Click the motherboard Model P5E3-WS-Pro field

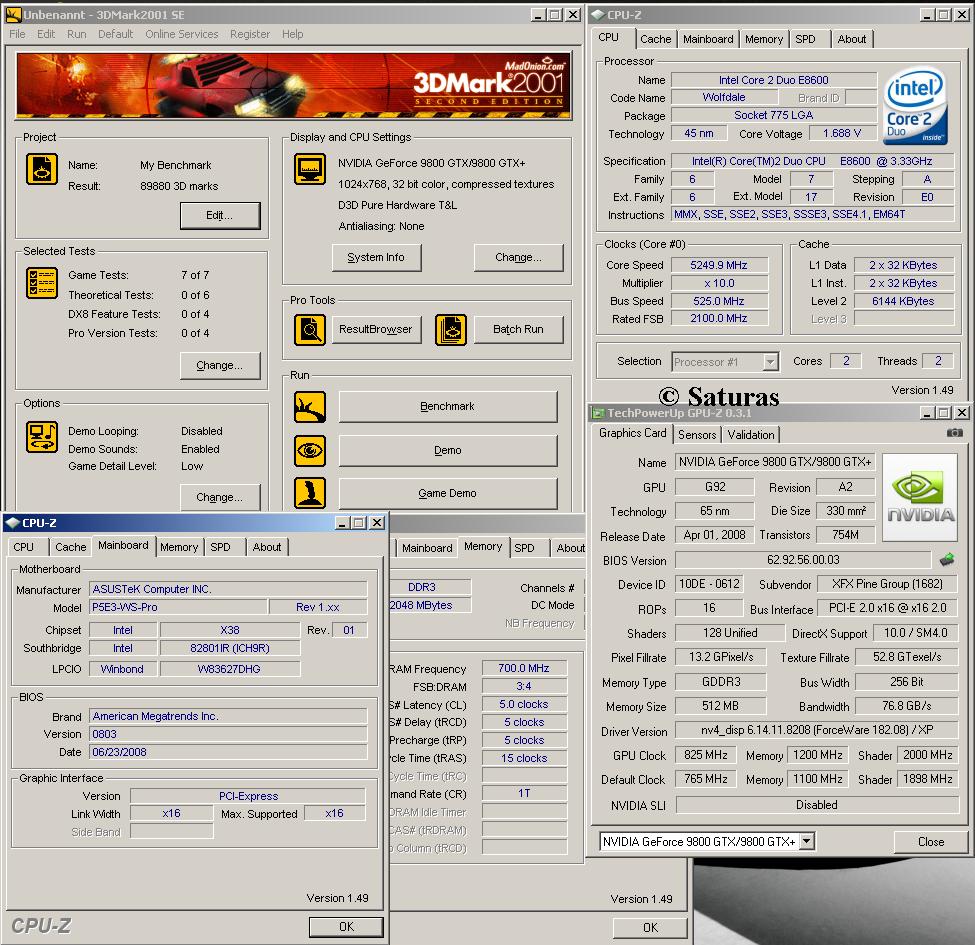coord(179,607)
